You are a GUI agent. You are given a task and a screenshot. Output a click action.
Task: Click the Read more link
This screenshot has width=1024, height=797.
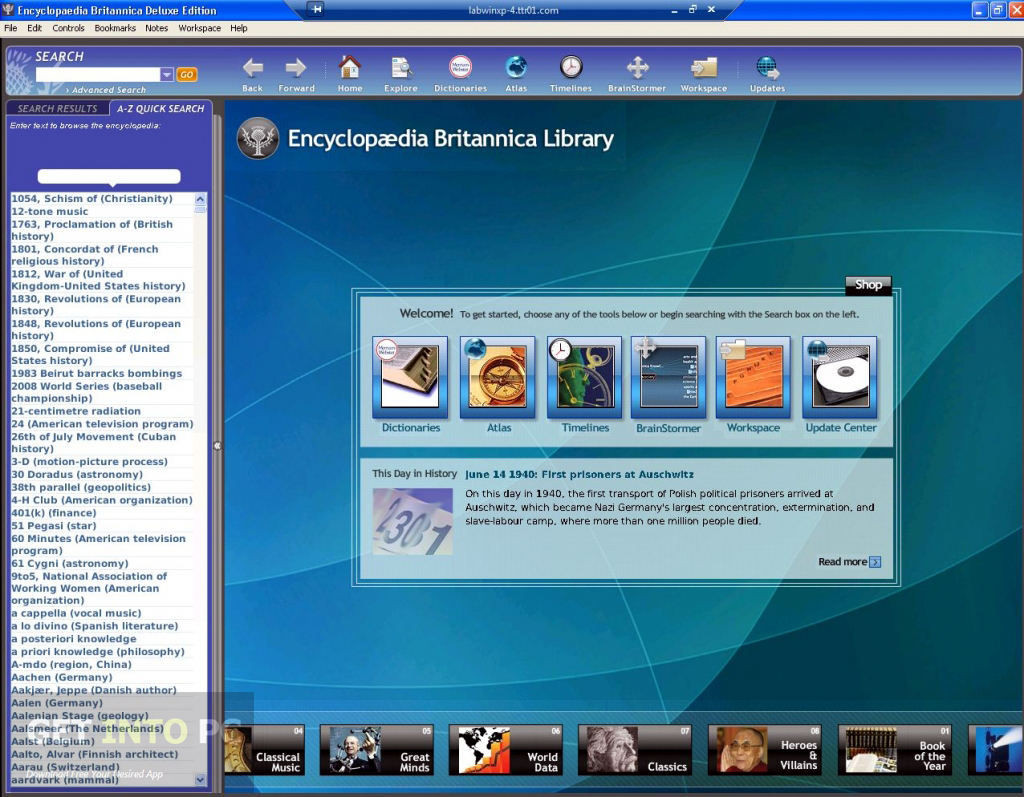click(x=842, y=562)
